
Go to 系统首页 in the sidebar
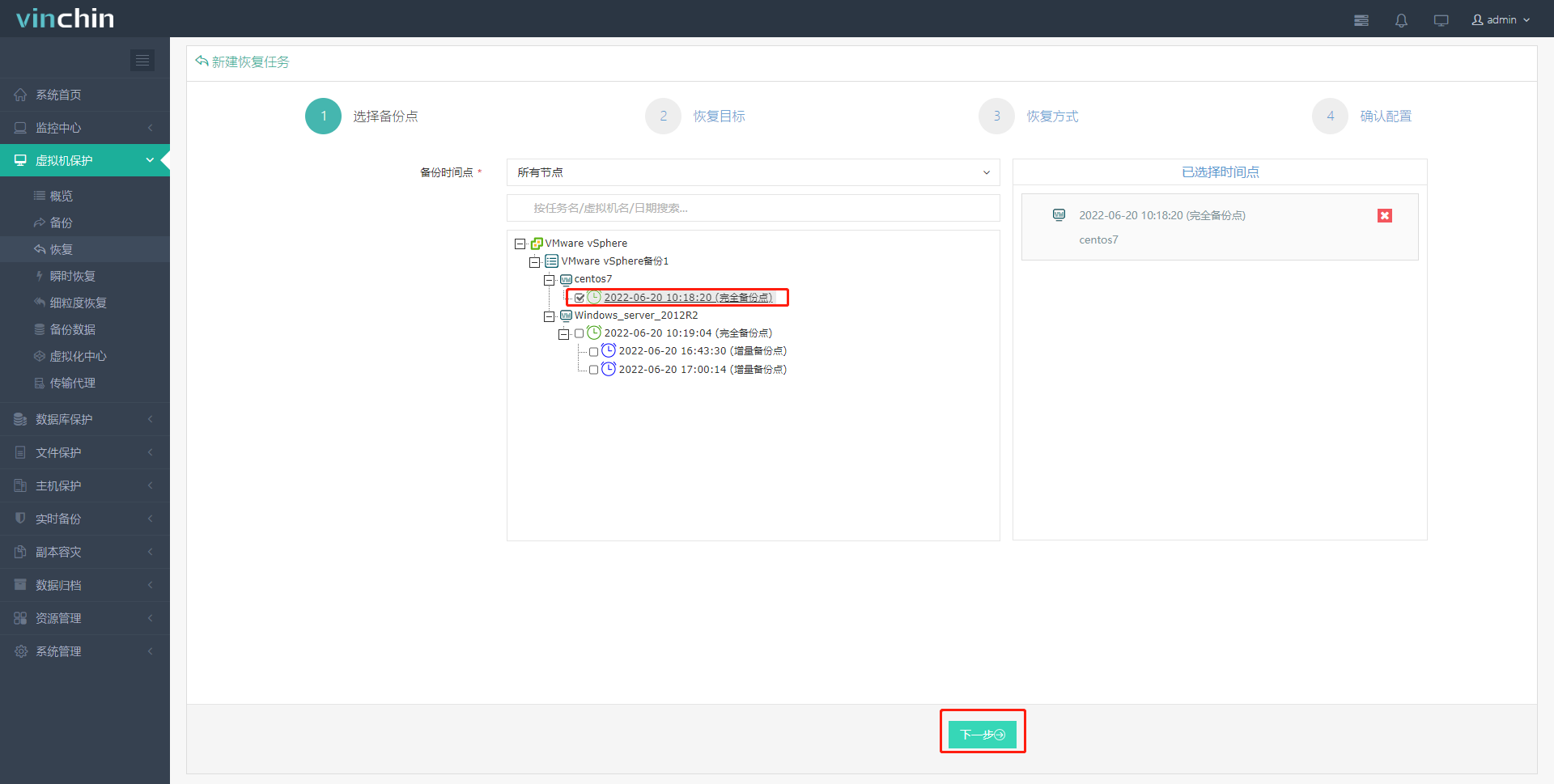85,95
